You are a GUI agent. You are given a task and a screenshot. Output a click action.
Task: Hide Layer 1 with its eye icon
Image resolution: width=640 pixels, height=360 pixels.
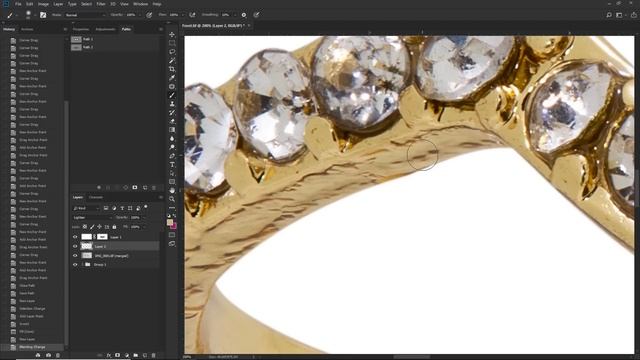[x=75, y=237]
